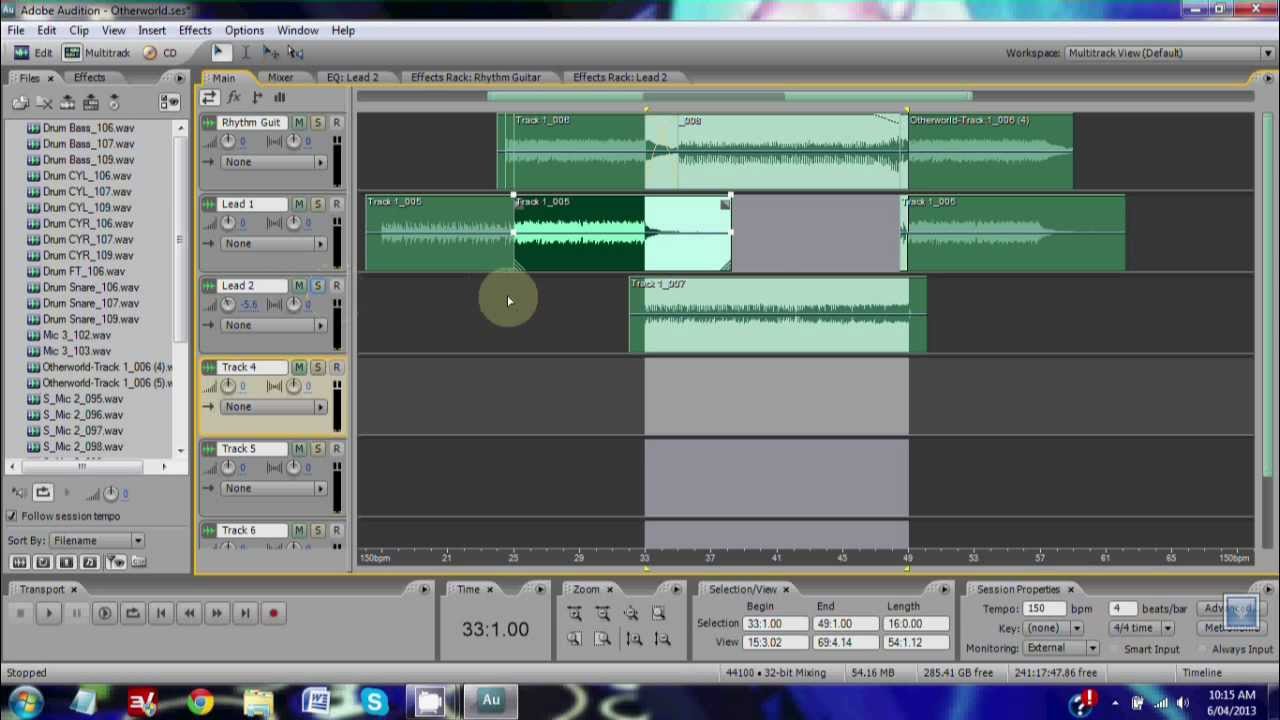Open Track 4 output None dropdown
This screenshot has height=720, width=1280.
point(274,407)
